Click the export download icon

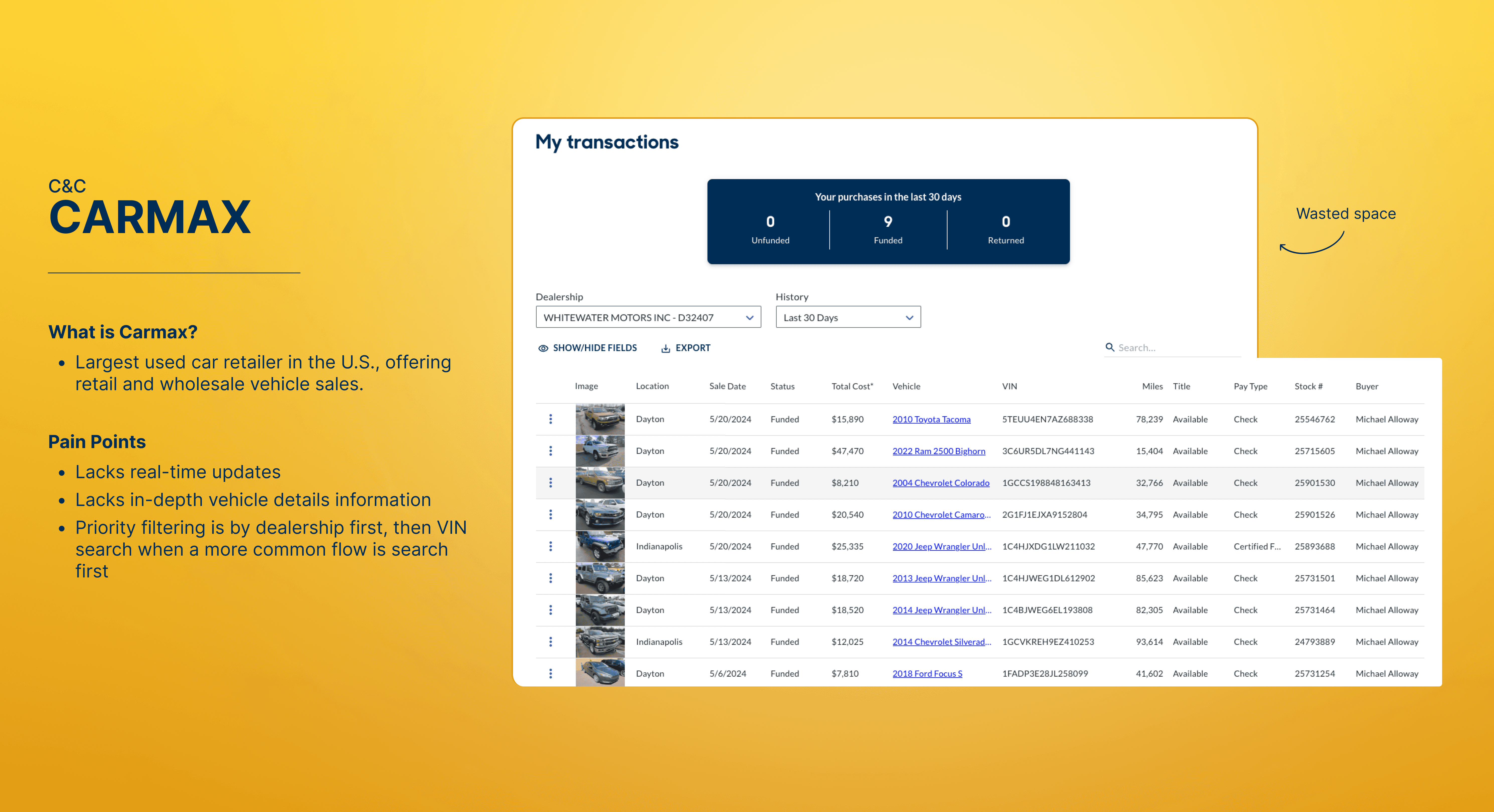[x=665, y=348]
